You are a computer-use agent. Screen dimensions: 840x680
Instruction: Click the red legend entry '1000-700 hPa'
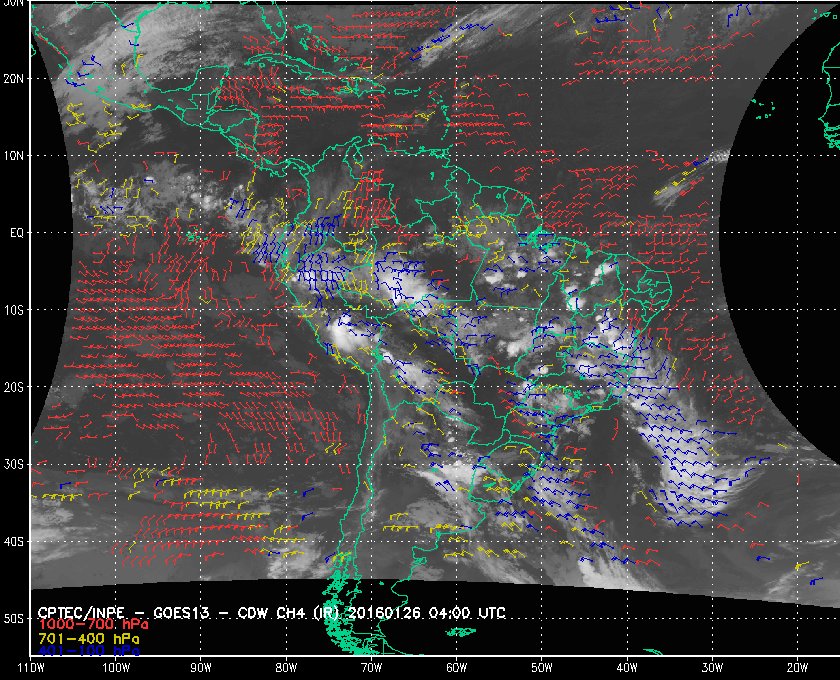[x=93, y=625]
